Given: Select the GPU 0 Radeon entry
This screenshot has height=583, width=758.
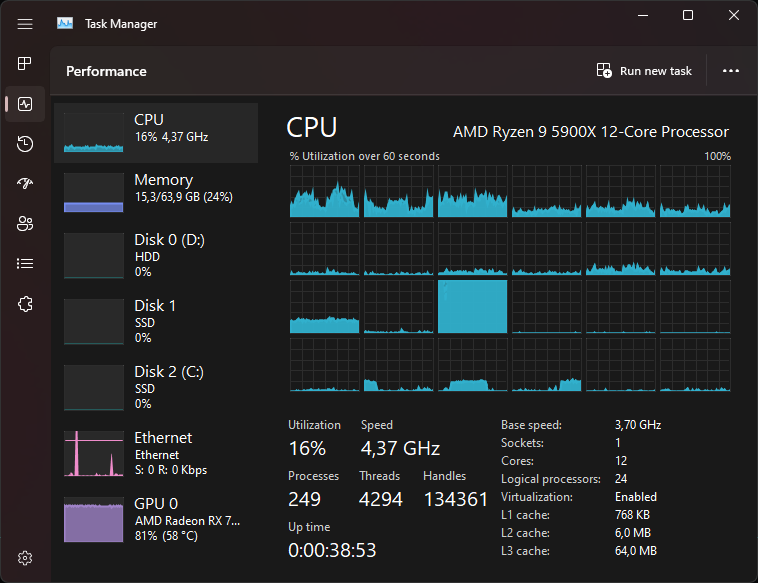Looking at the screenshot, I should click(156, 519).
